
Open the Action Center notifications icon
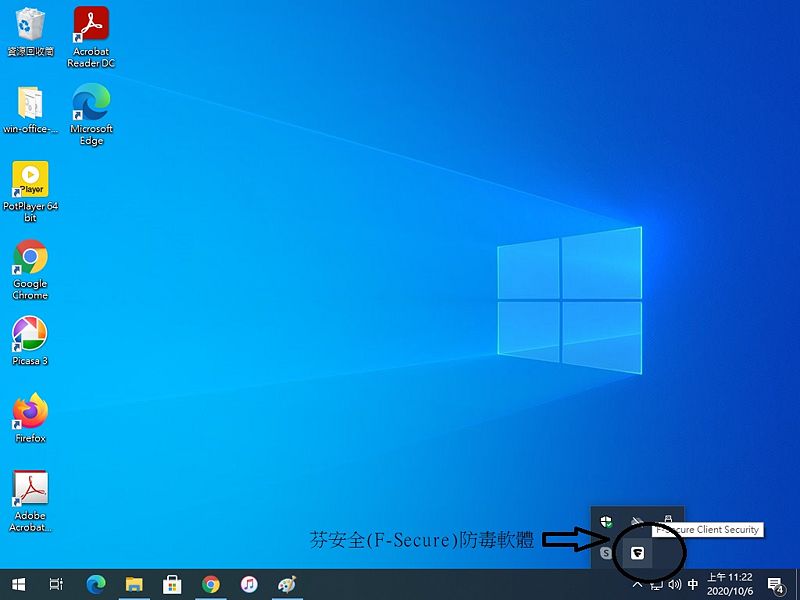776,585
